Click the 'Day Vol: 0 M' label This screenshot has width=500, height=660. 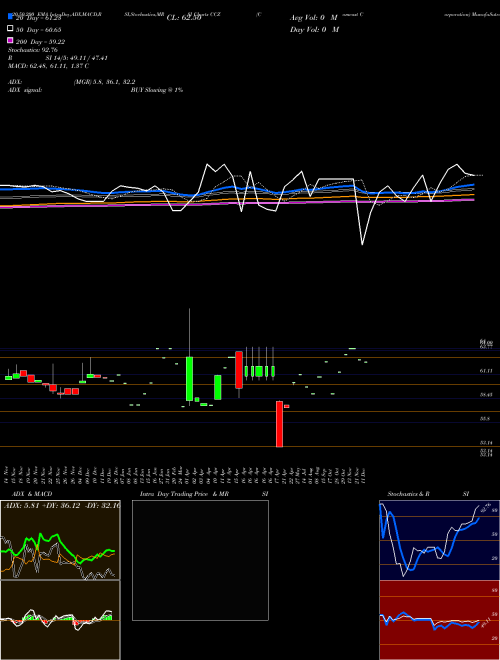pyautogui.click(x=314, y=29)
